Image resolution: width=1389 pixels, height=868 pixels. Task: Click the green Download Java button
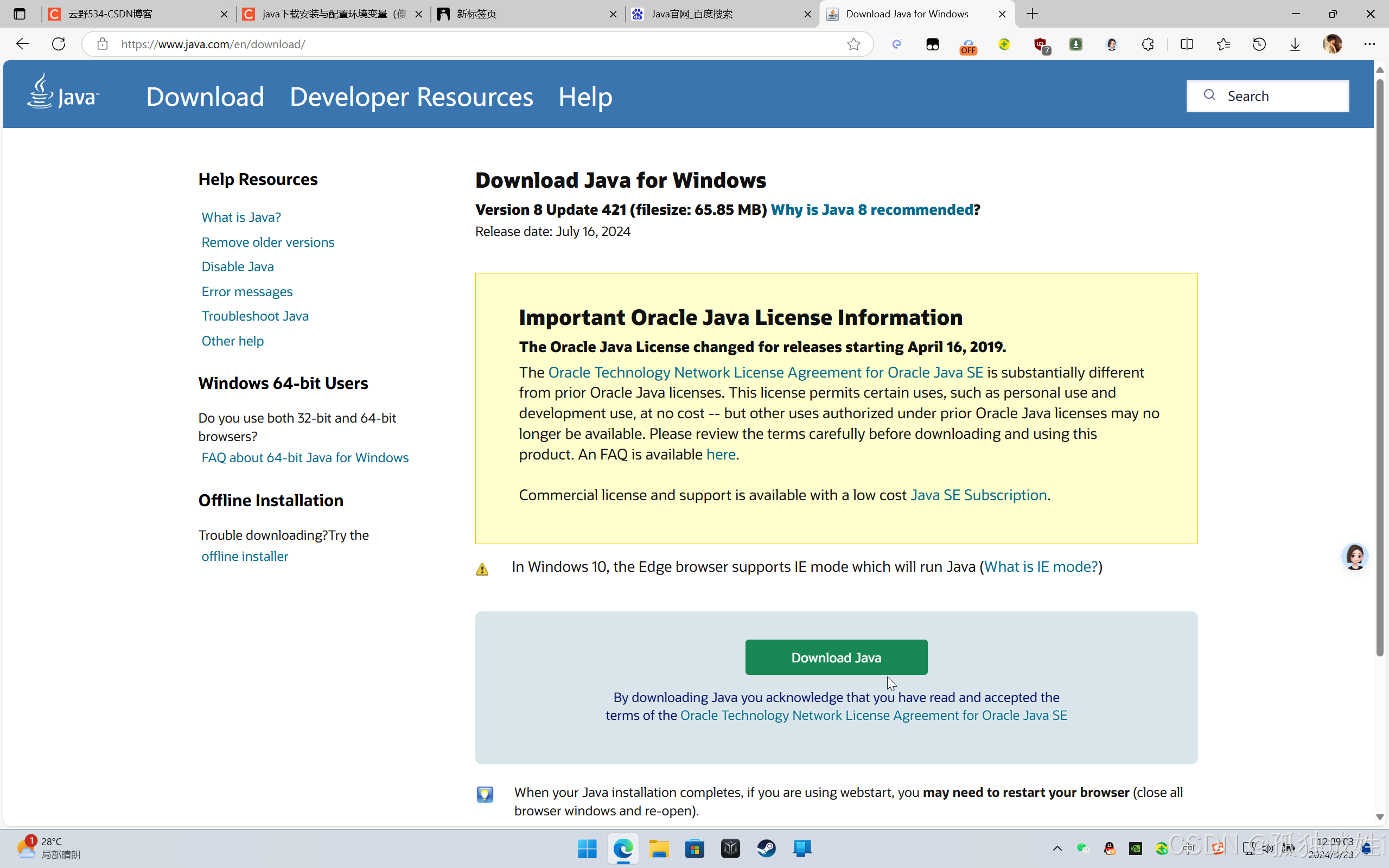(836, 658)
